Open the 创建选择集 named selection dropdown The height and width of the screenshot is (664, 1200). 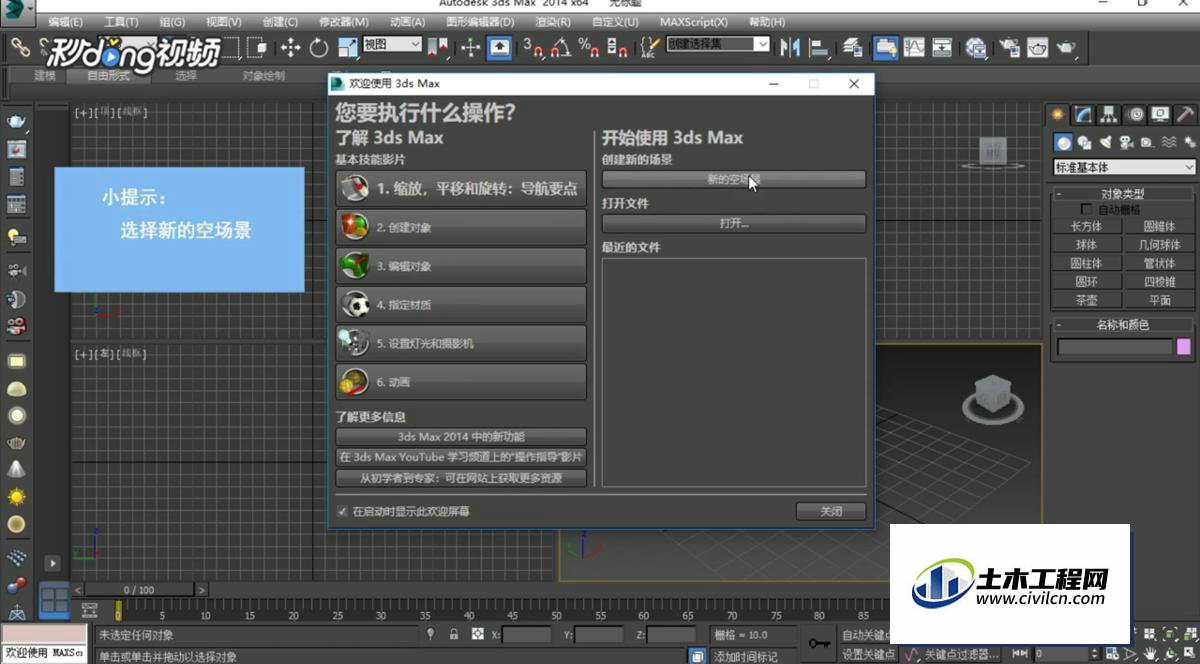click(718, 44)
